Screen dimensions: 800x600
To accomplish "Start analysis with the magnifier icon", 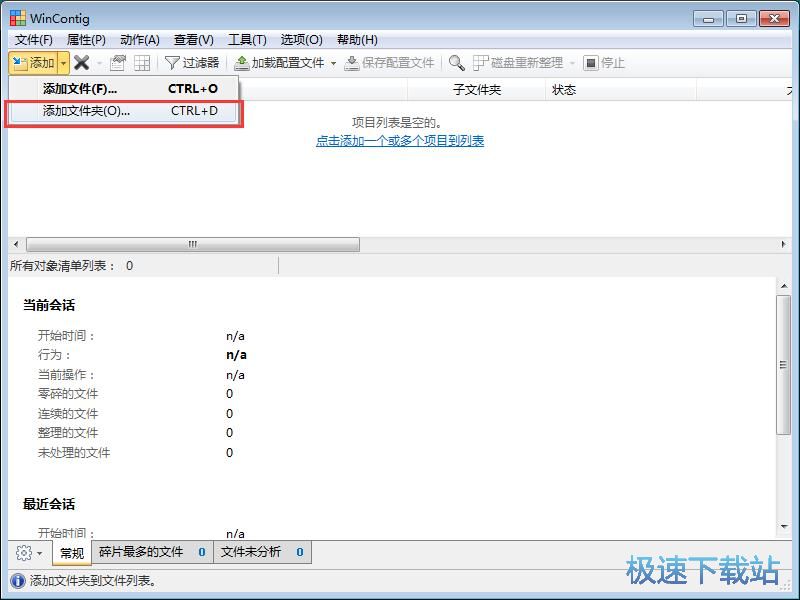I will pos(456,63).
